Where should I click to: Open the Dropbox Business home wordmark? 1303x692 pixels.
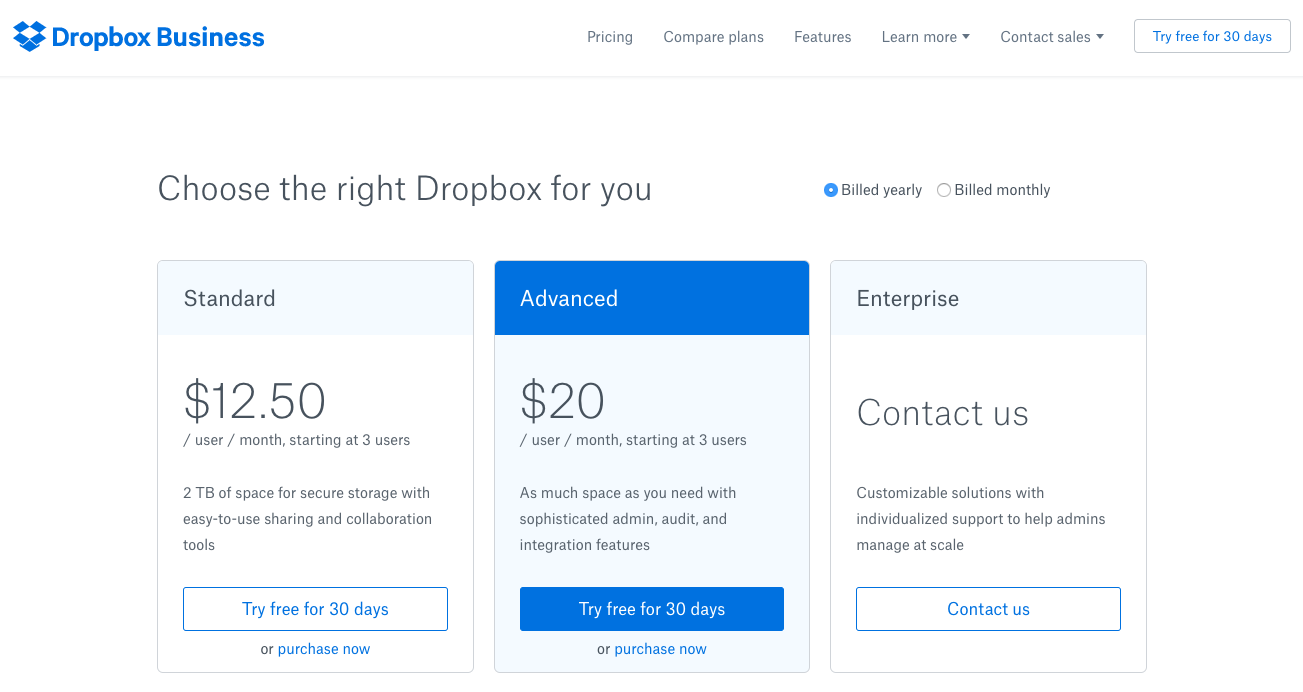click(158, 38)
